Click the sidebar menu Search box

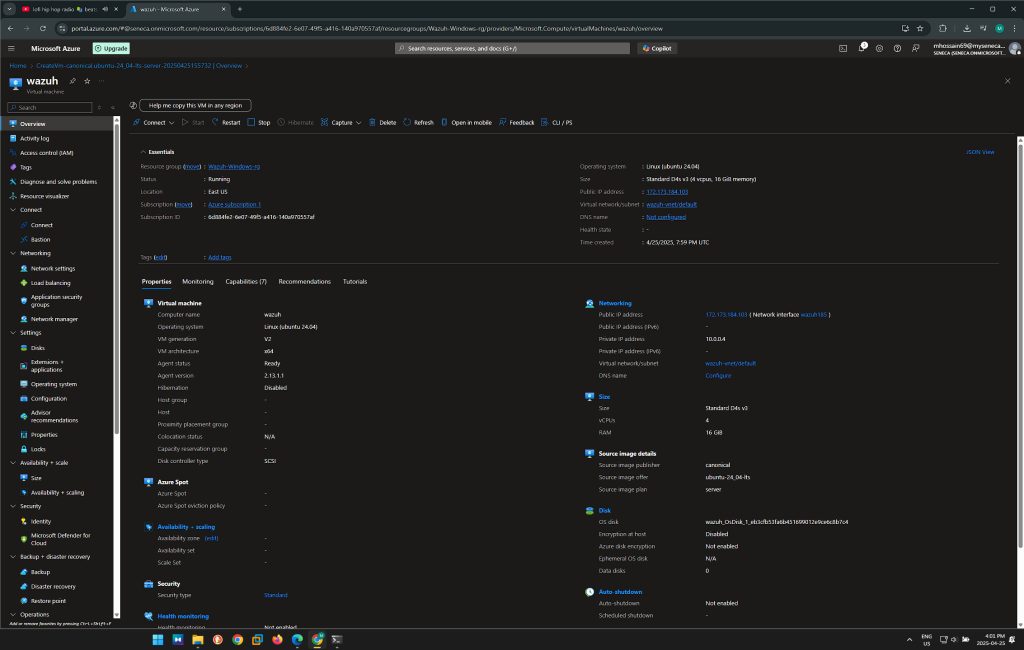click(50, 107)
